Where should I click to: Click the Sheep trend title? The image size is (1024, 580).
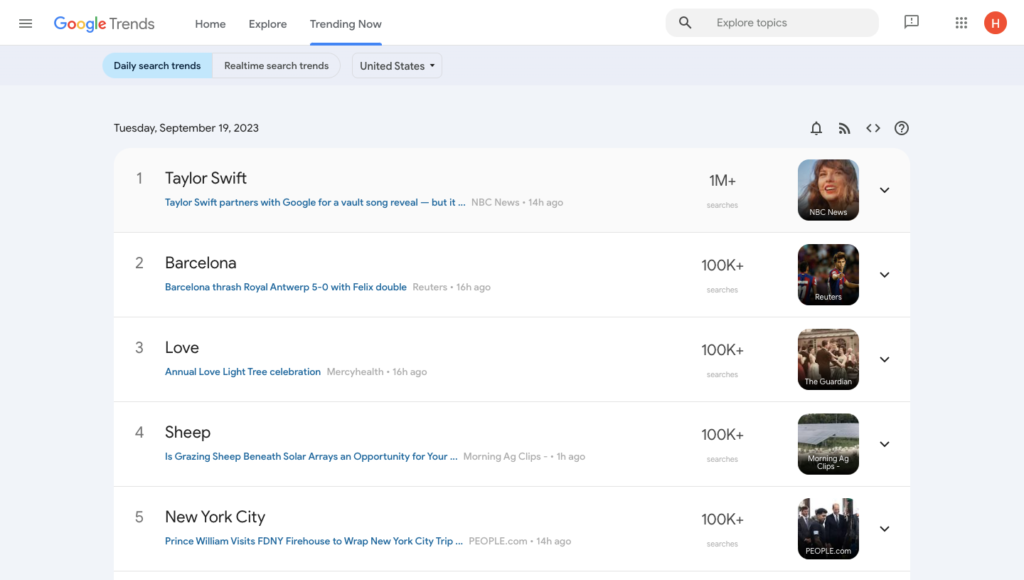pos(187,432)
